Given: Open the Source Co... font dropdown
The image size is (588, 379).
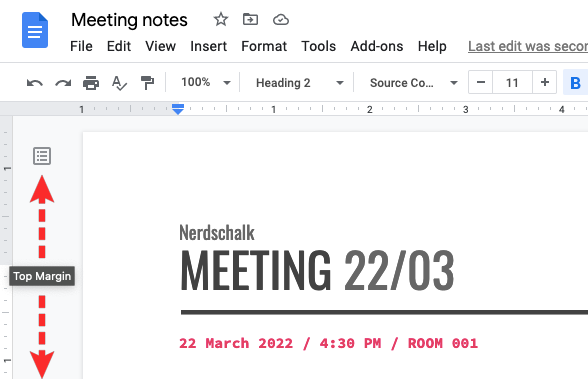Looking at the screenshot, I should [413, 83].
